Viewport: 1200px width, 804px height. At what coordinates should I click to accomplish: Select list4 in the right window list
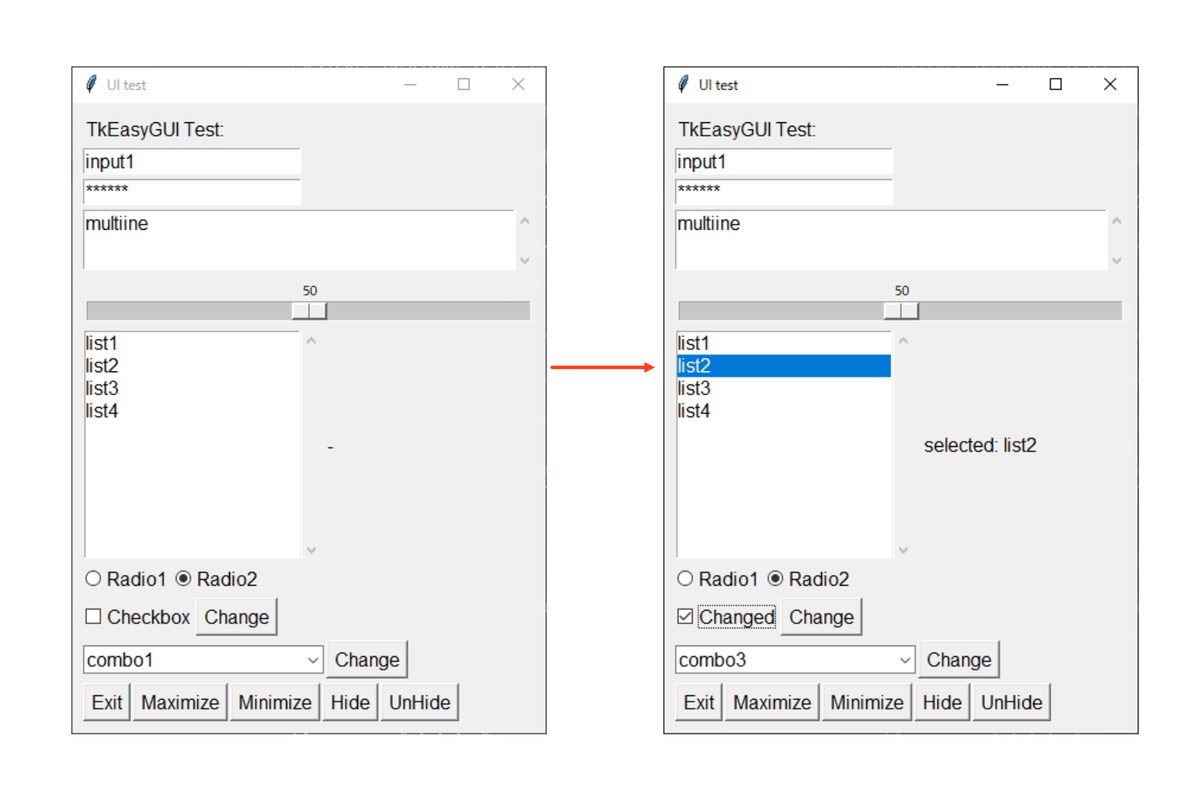click(784, 410)
